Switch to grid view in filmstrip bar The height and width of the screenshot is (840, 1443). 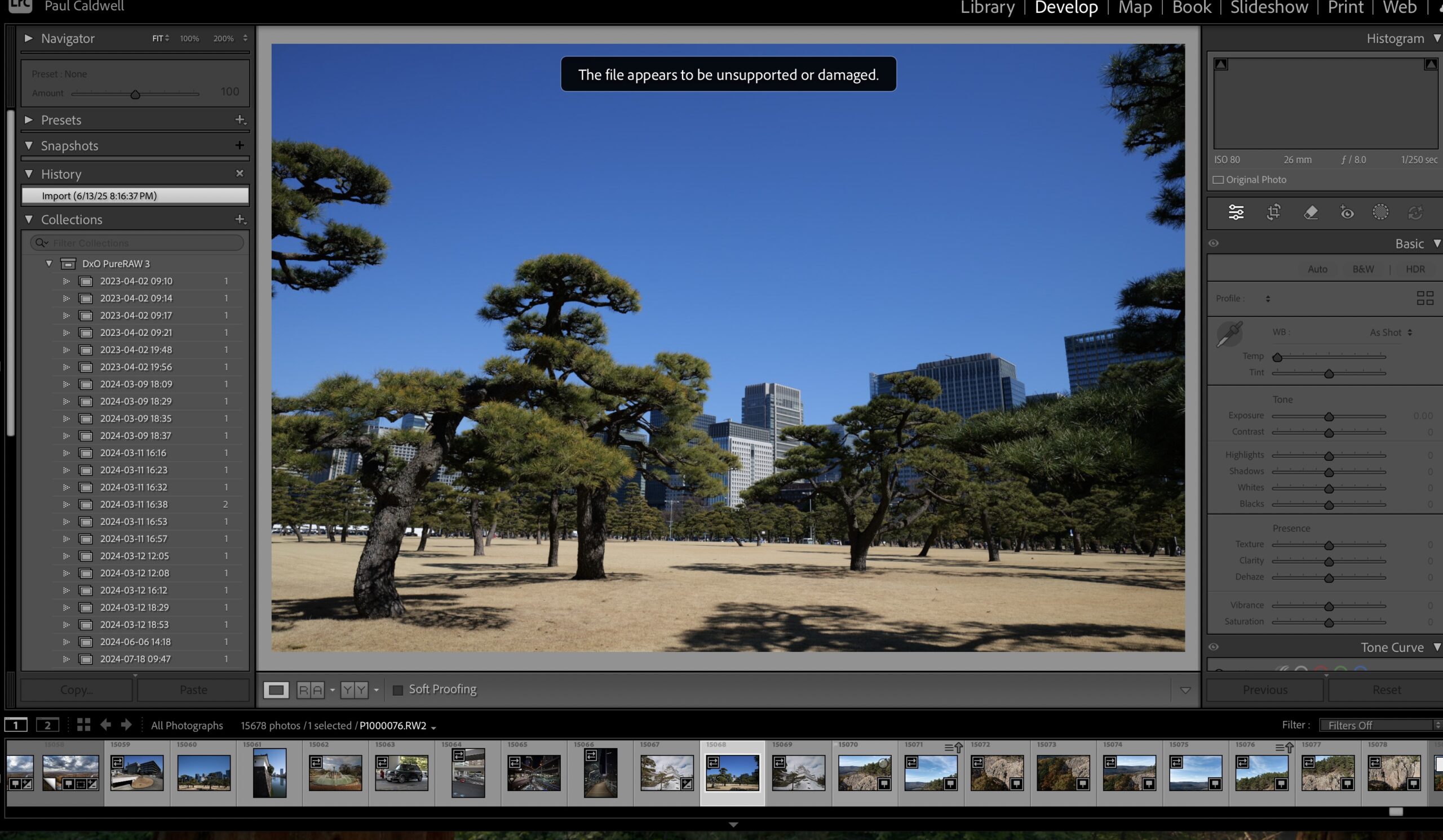click(83, 725)
